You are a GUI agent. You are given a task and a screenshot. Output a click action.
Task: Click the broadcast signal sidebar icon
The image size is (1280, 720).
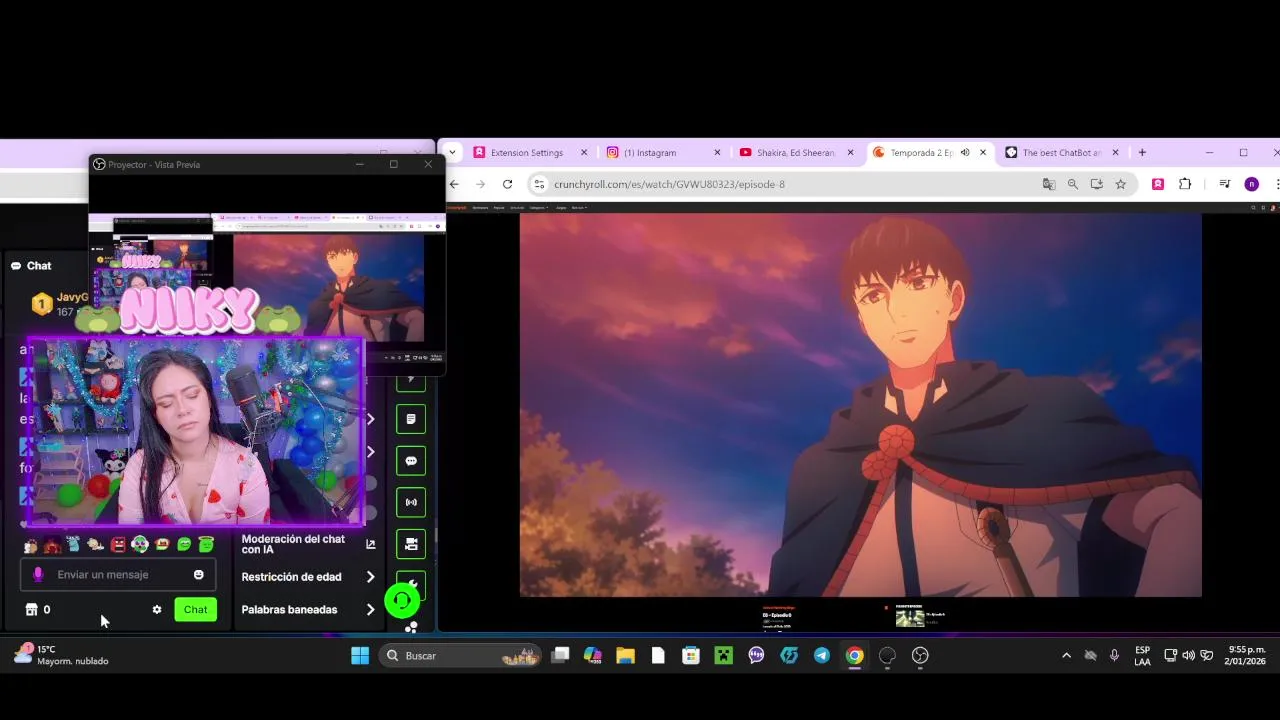(411, 502)
